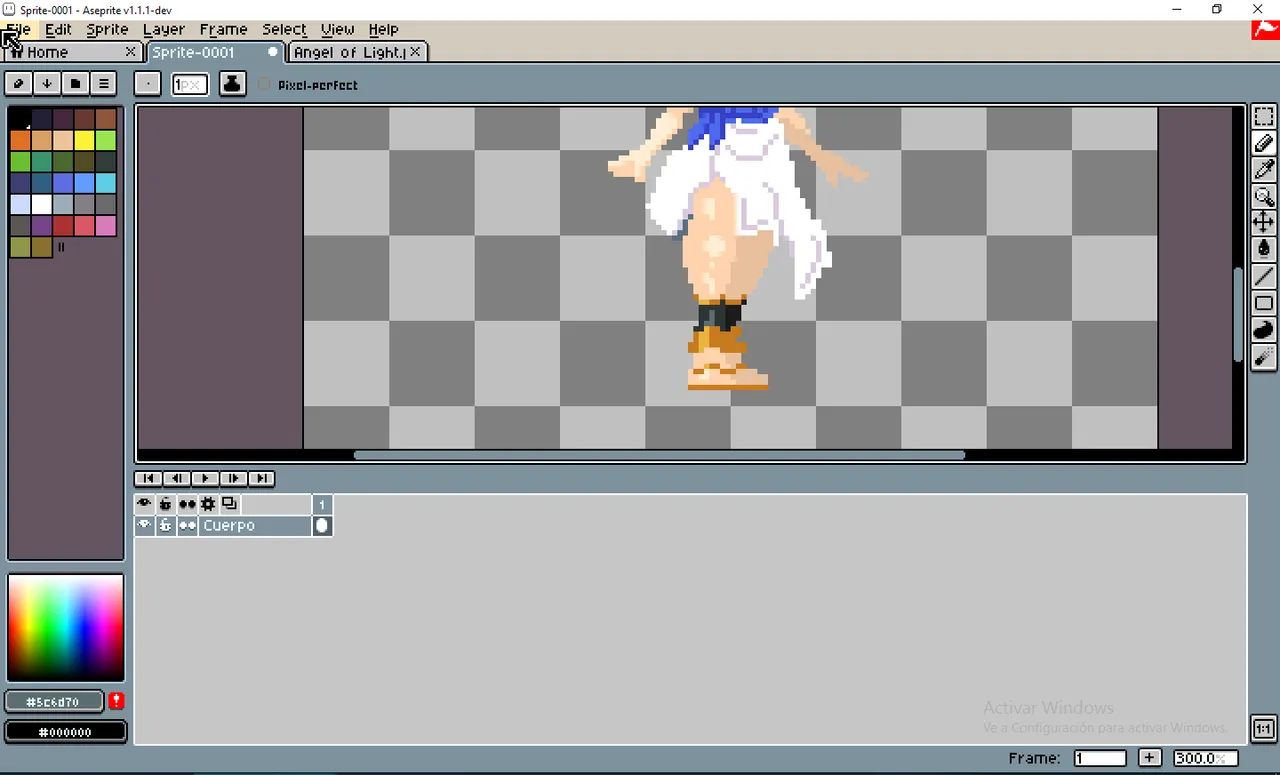The width and height of the screenshot is (1280, 775).
Task: Click the Frame number input field
Action: click(1100, 758)
